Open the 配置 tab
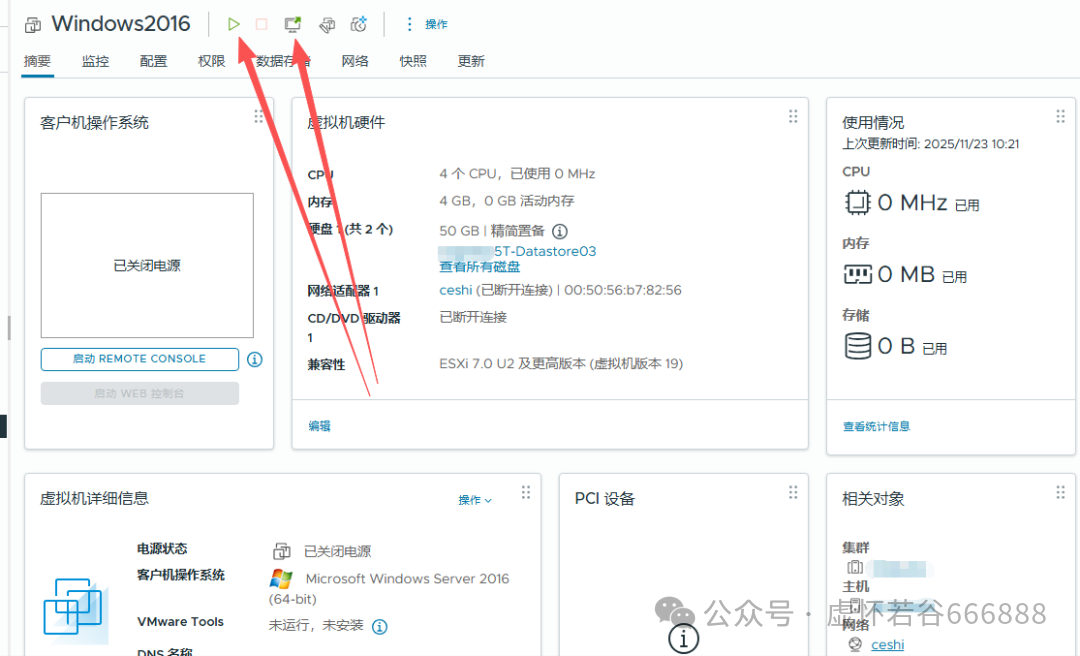 point(153,61)
